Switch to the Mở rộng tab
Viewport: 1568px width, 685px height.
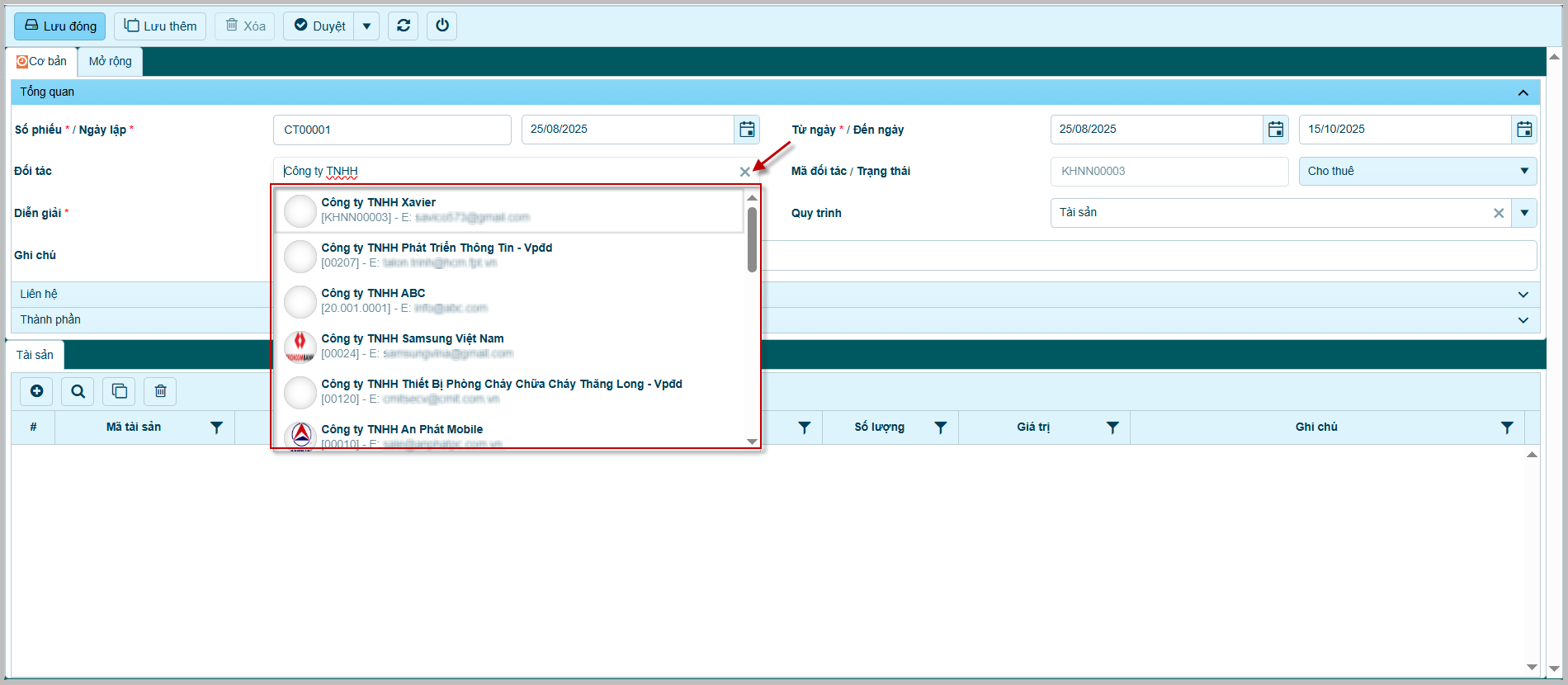[x=111, y=62]
